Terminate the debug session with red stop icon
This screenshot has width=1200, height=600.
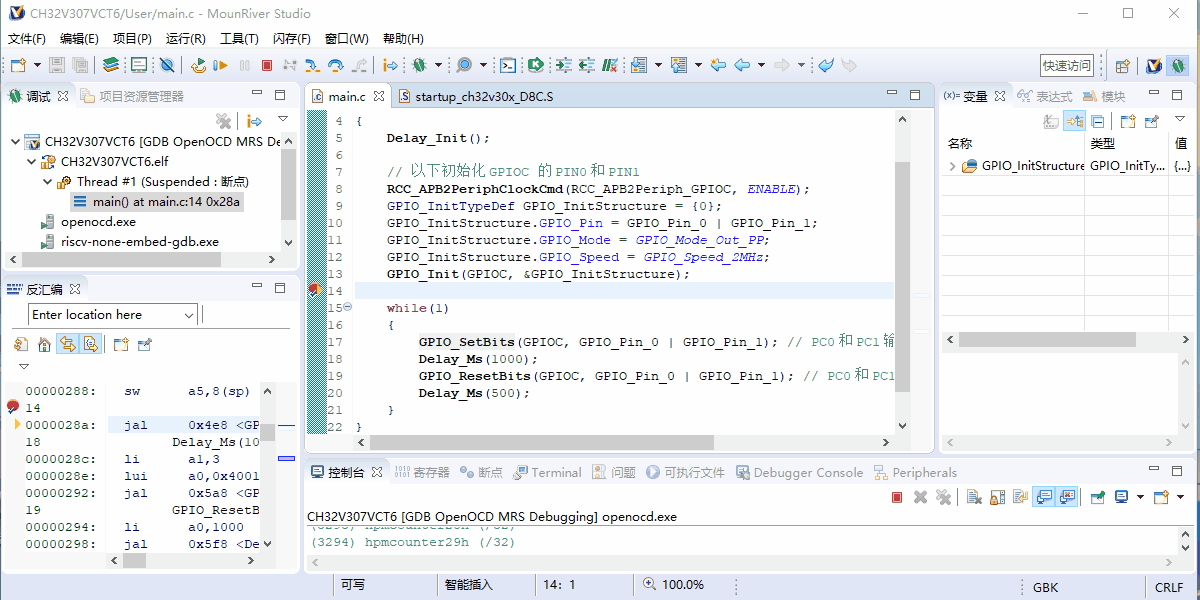[267, 65]
